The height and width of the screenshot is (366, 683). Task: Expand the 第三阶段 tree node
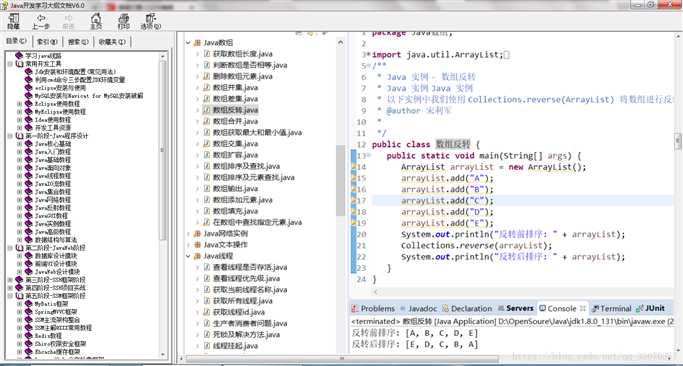pyautogui.click(x=10, y=280)
